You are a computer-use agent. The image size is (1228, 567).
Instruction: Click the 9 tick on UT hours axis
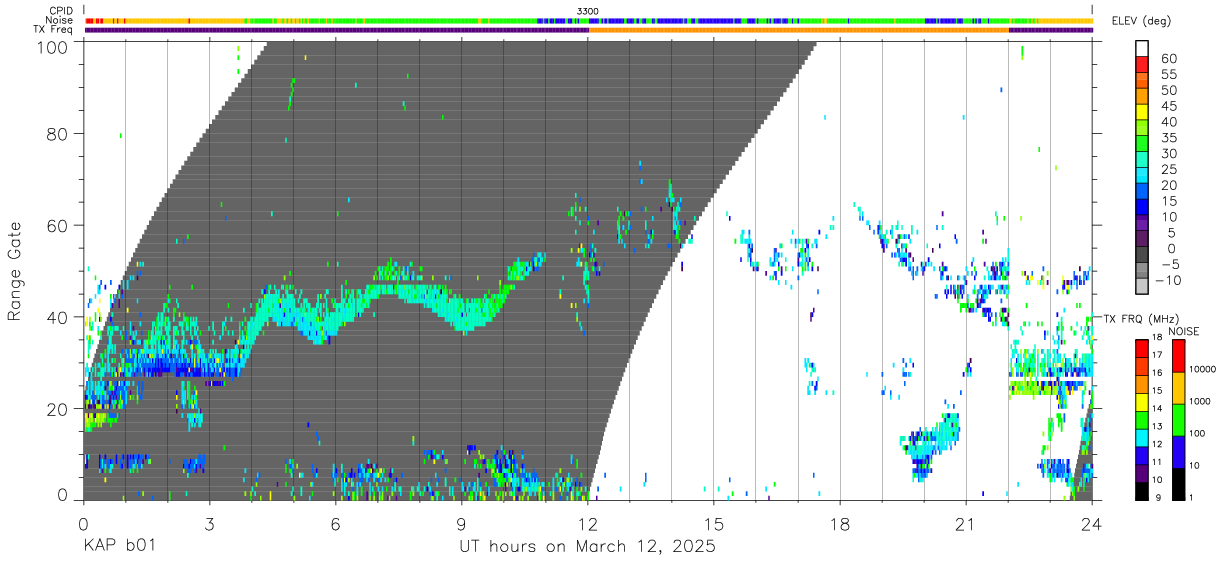pyautogui.click(x=462, y=523)
